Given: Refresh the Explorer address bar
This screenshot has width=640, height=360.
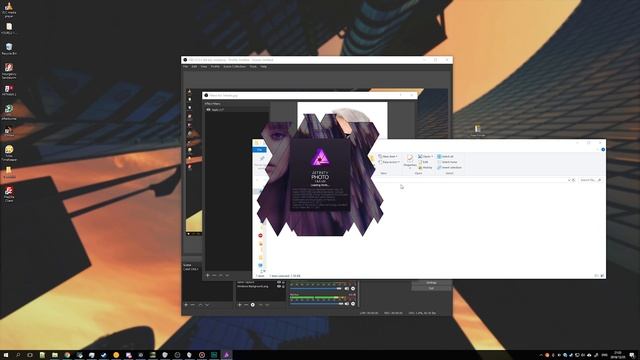Looking at the screenshot, I should pyautogui.click(x=573, y=180).
